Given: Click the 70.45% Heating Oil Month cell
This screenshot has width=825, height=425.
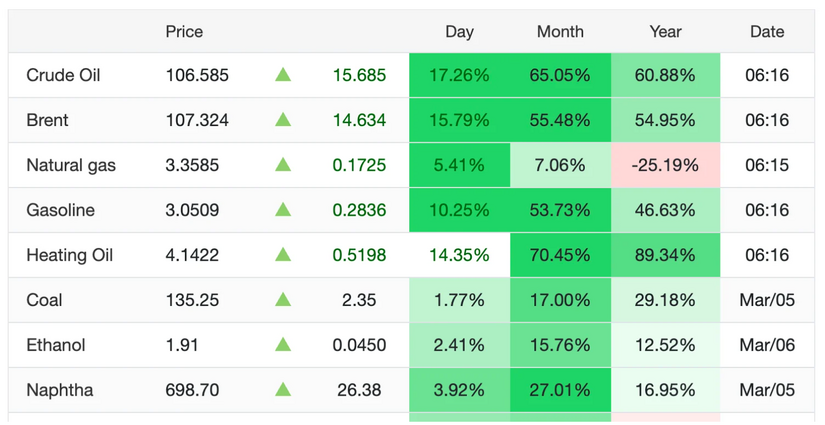Looking at the screenshot, I should 560,255.
